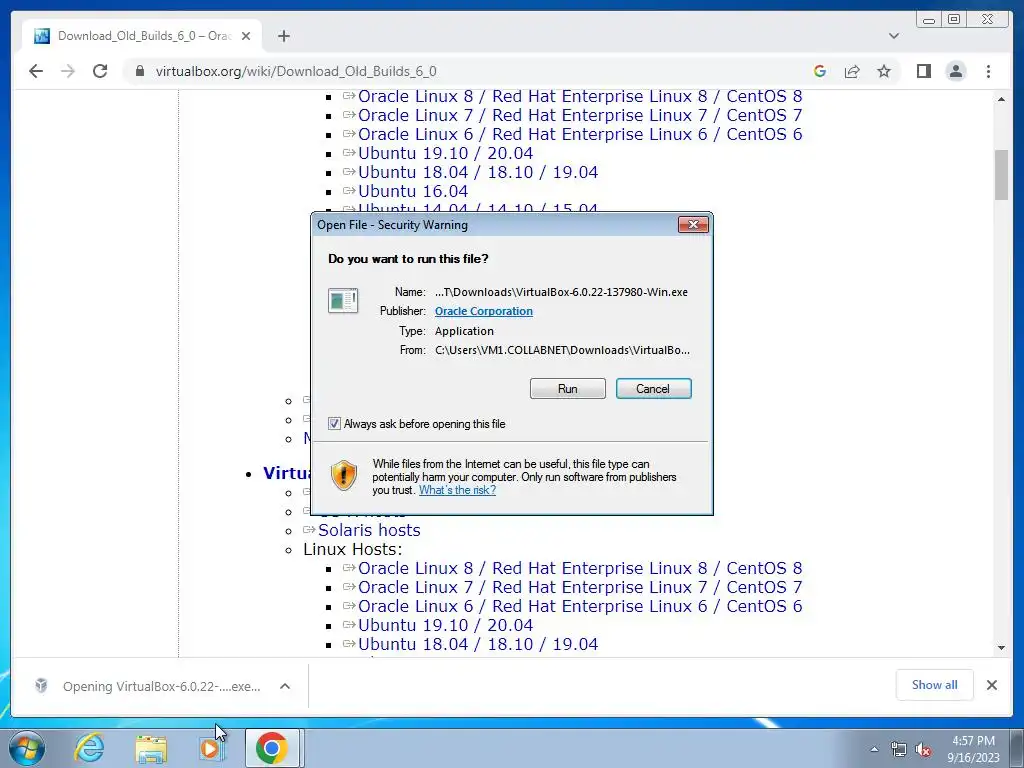This screenshot has height=768, width=1024.
Task: Open the Solaris hosts link
Action: [x=369, y=530]
